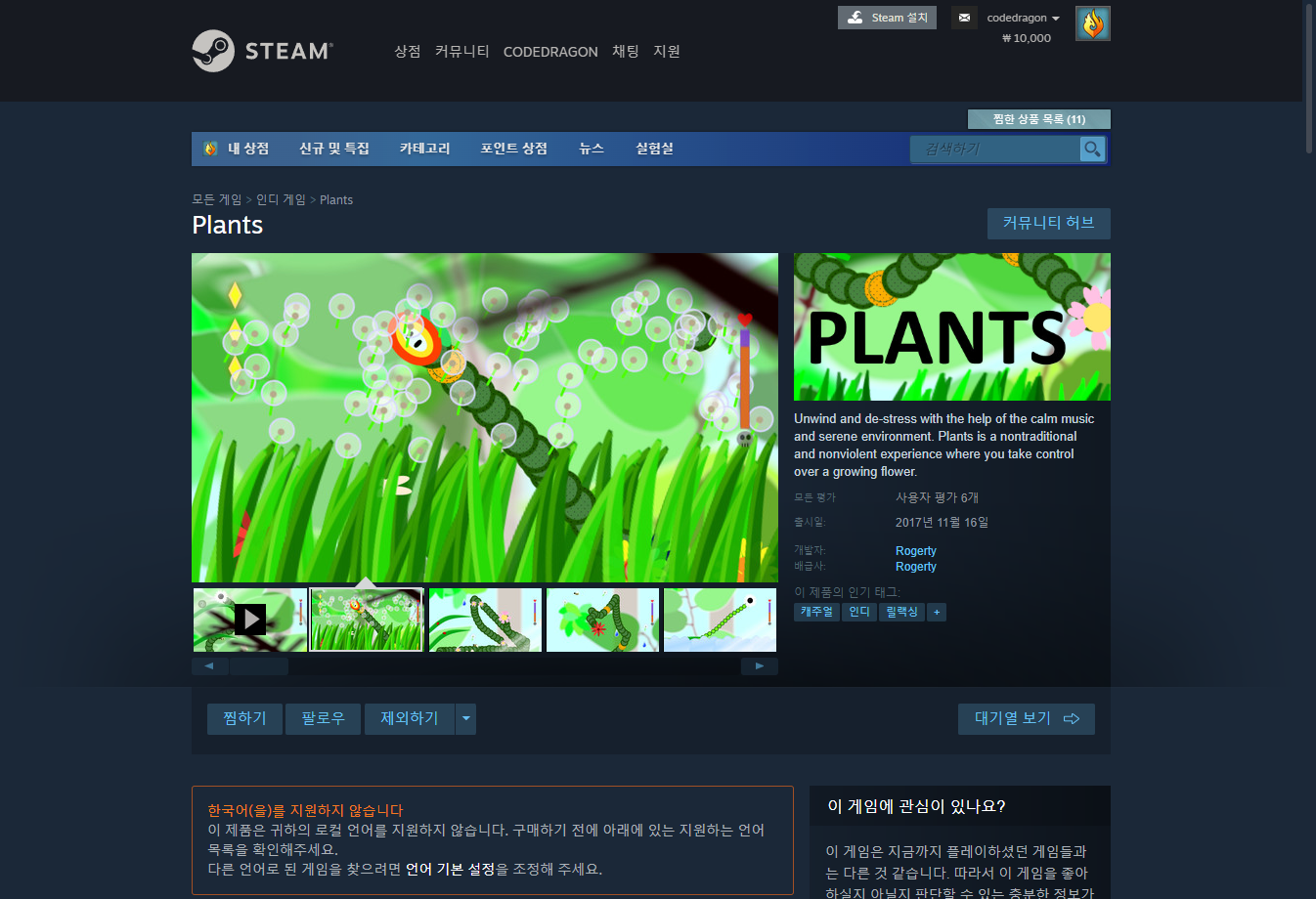Screen dimensions: 1316x899
Task: Play the trailer video thumbnail
Action: pos(249,620)
